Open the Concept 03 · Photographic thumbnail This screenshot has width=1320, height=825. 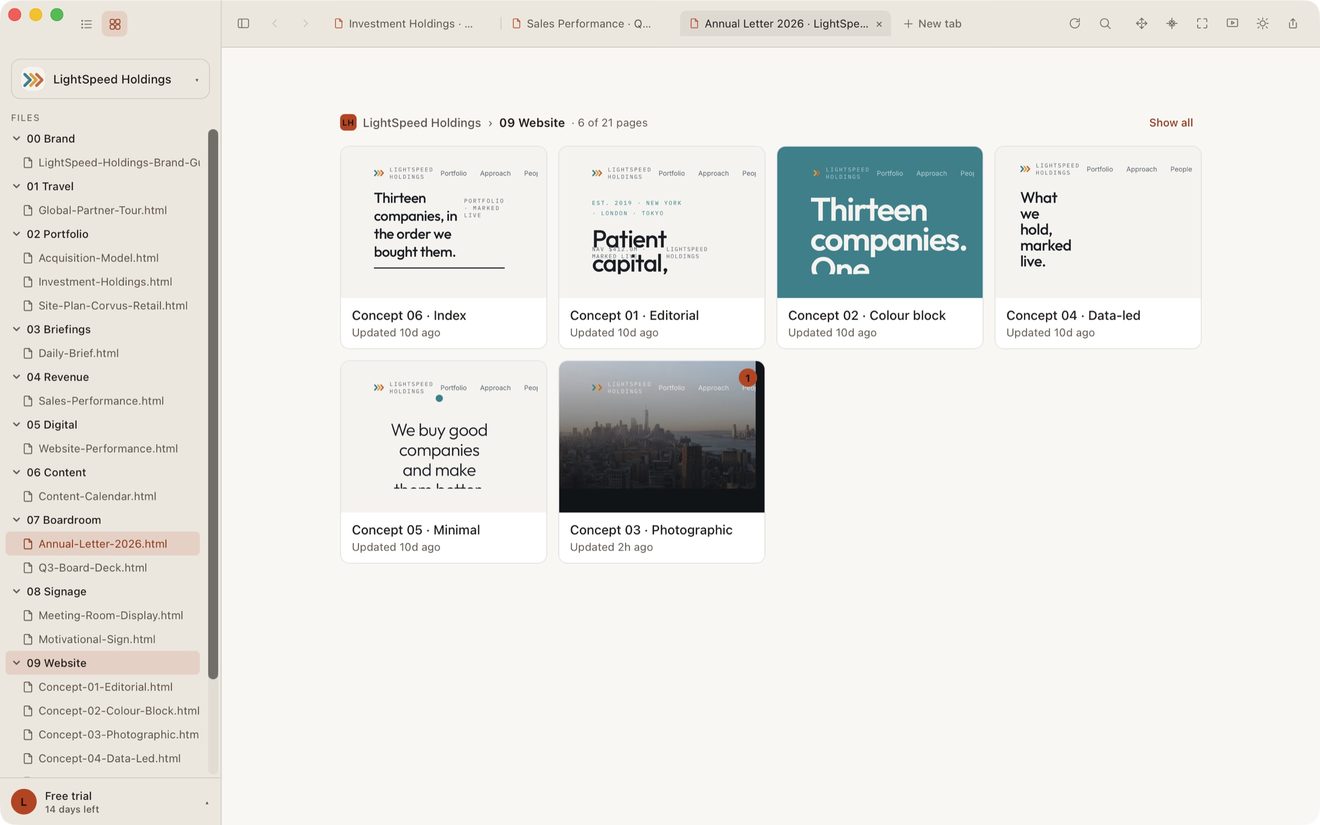(662, 437)
